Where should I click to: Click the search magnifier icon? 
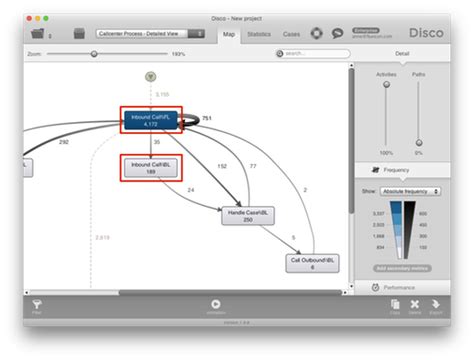[x=280, y=53]
